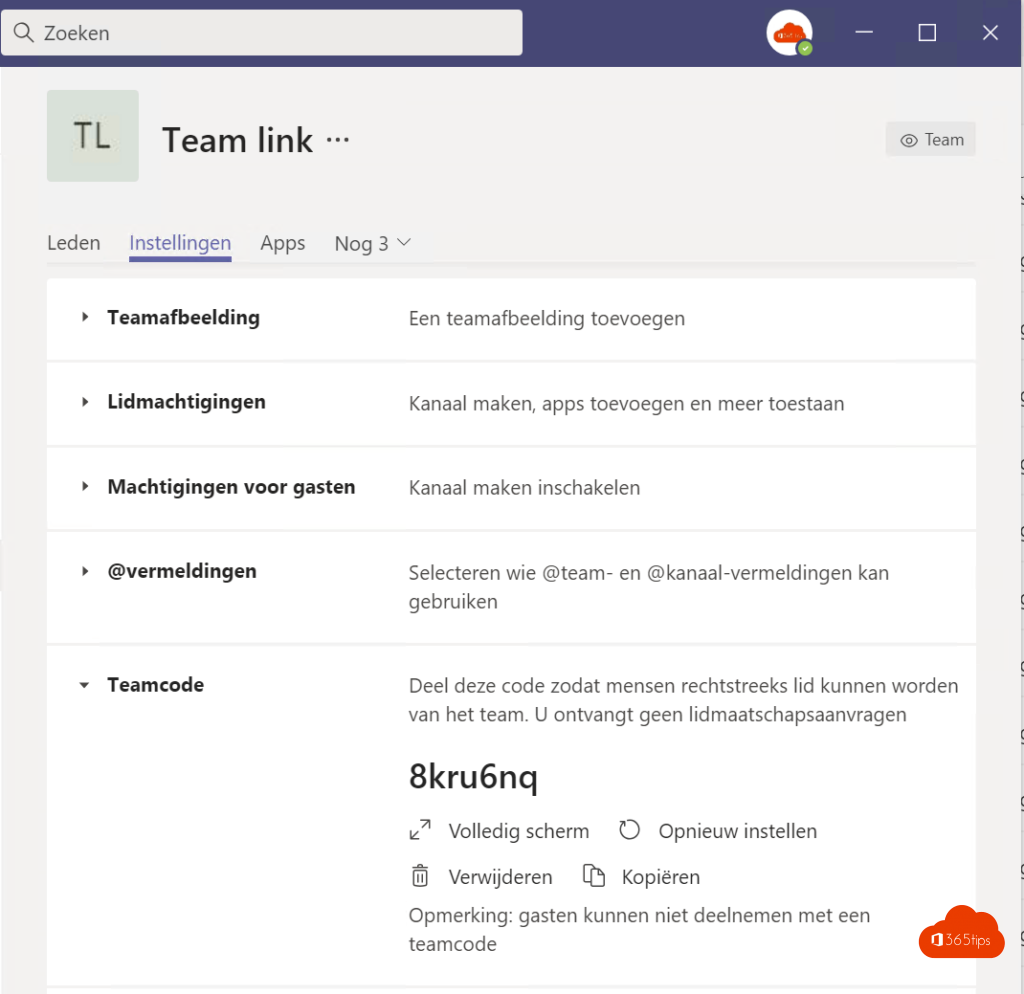Expand the Lidmachtigingen section arrow
1024x994 pixels.
(x=85, y=402)
